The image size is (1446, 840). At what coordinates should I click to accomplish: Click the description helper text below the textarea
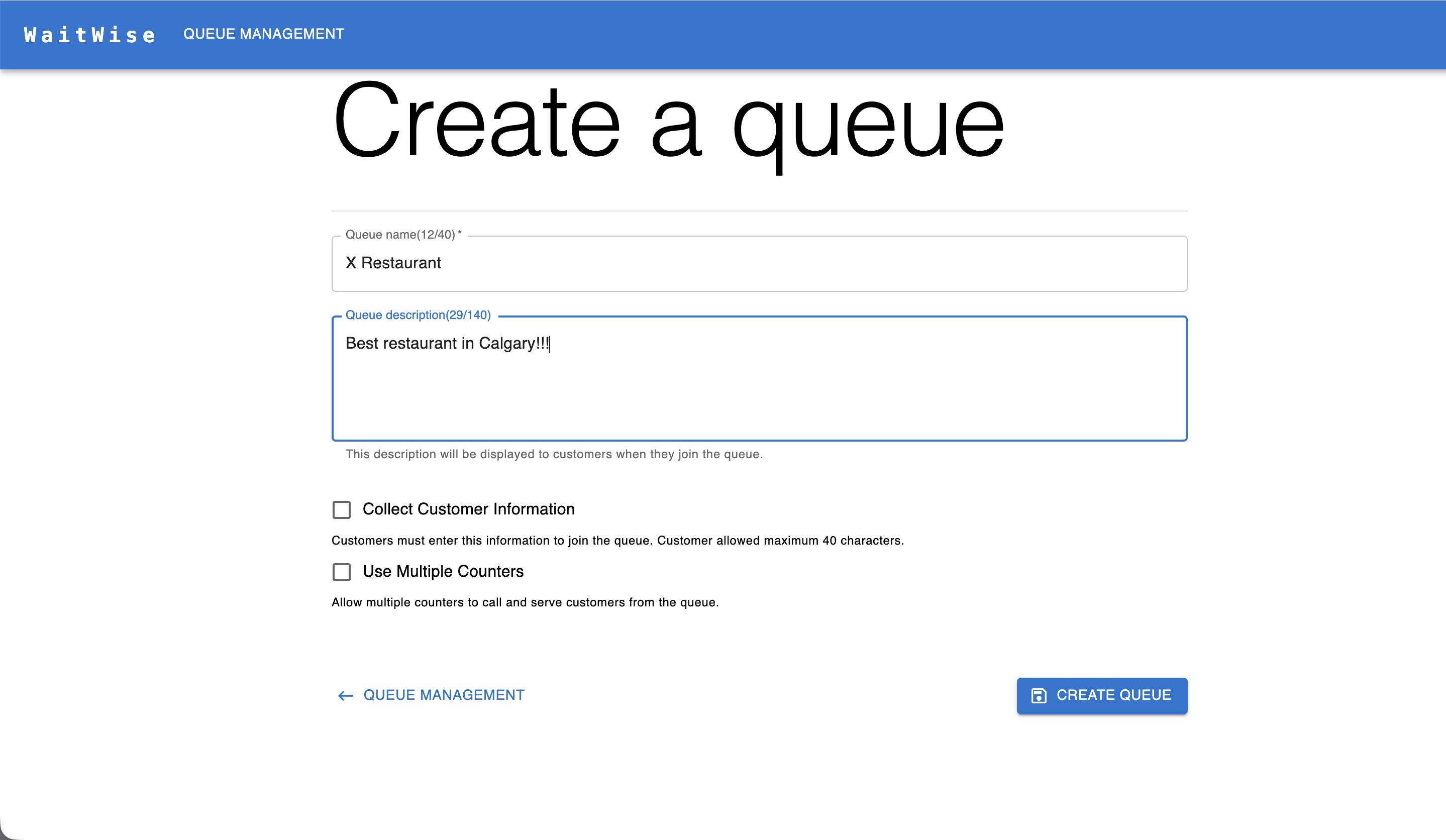554,454
